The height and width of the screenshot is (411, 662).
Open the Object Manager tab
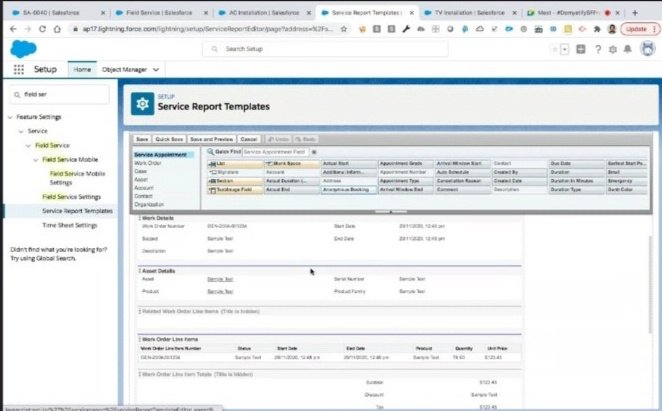pos(124,69)
